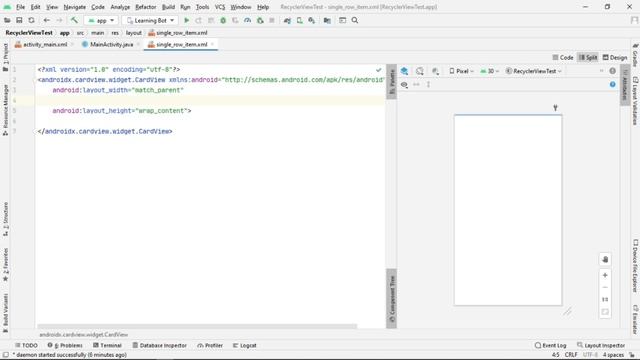Image resolution: width=640 pixels, height=360 pixels.
Task: Open the Problems tool window
Action: [65, 345]
